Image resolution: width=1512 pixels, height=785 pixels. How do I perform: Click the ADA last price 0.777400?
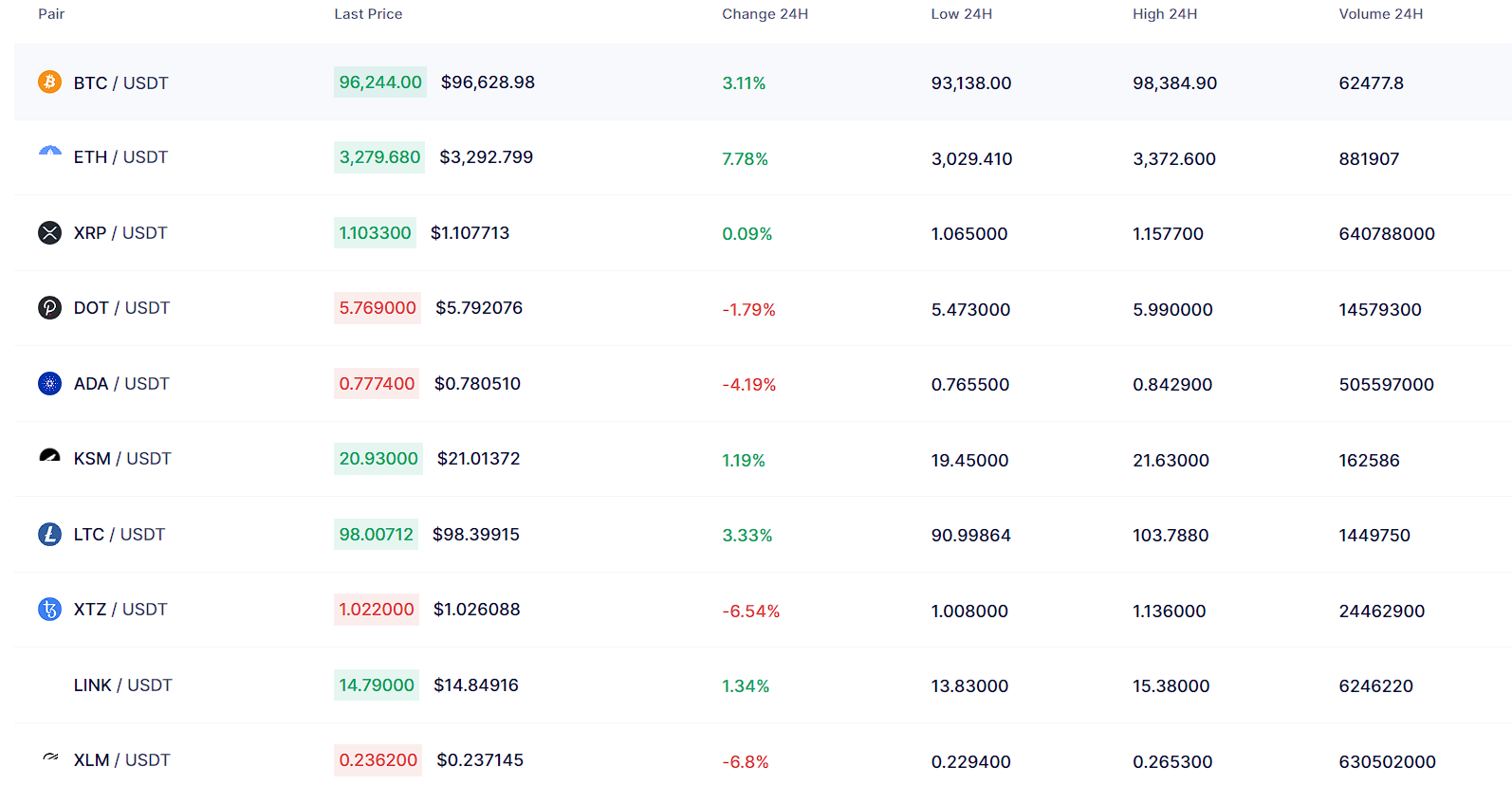377,384
